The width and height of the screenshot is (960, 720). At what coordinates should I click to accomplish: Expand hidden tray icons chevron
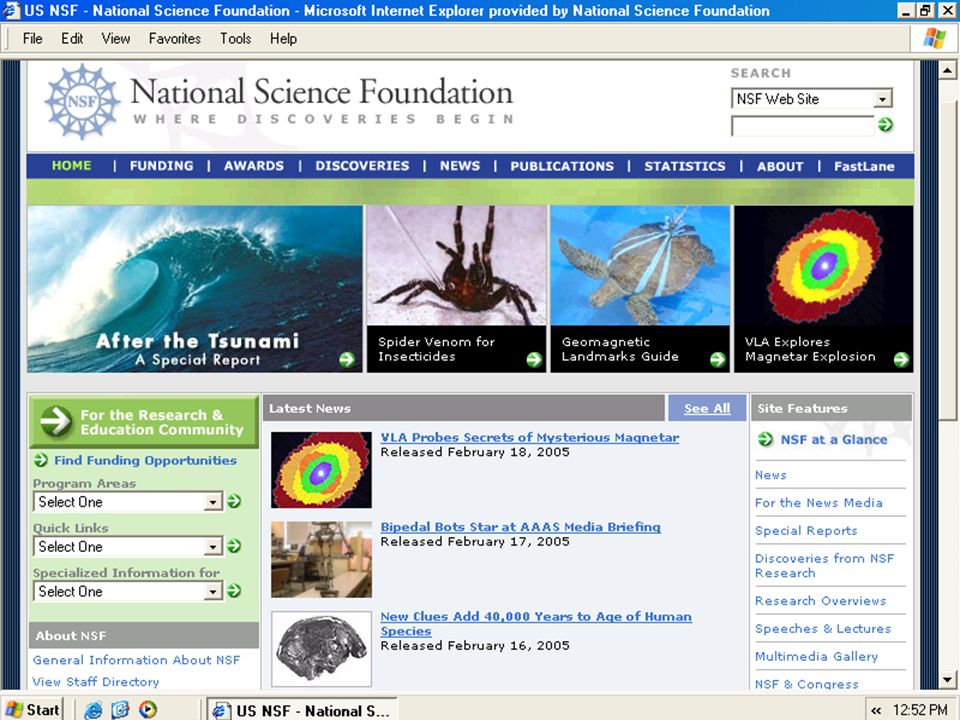pyautogui.click(x=877, y=710)
